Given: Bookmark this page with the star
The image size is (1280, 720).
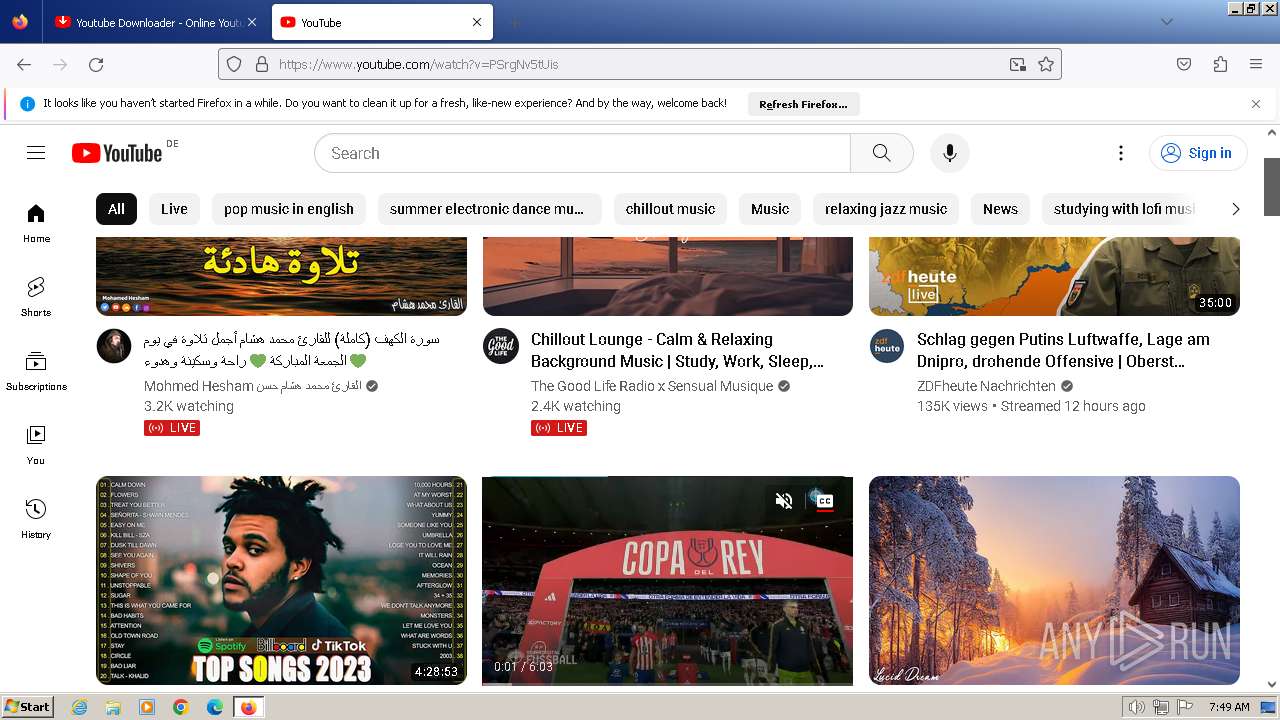Looking at the screenshot, I should pos(1046,64).
